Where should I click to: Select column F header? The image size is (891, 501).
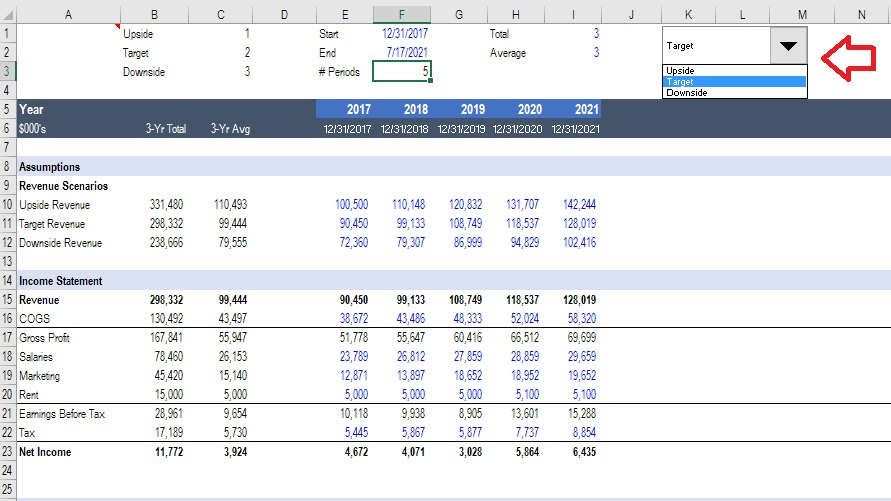click(402, 15)
